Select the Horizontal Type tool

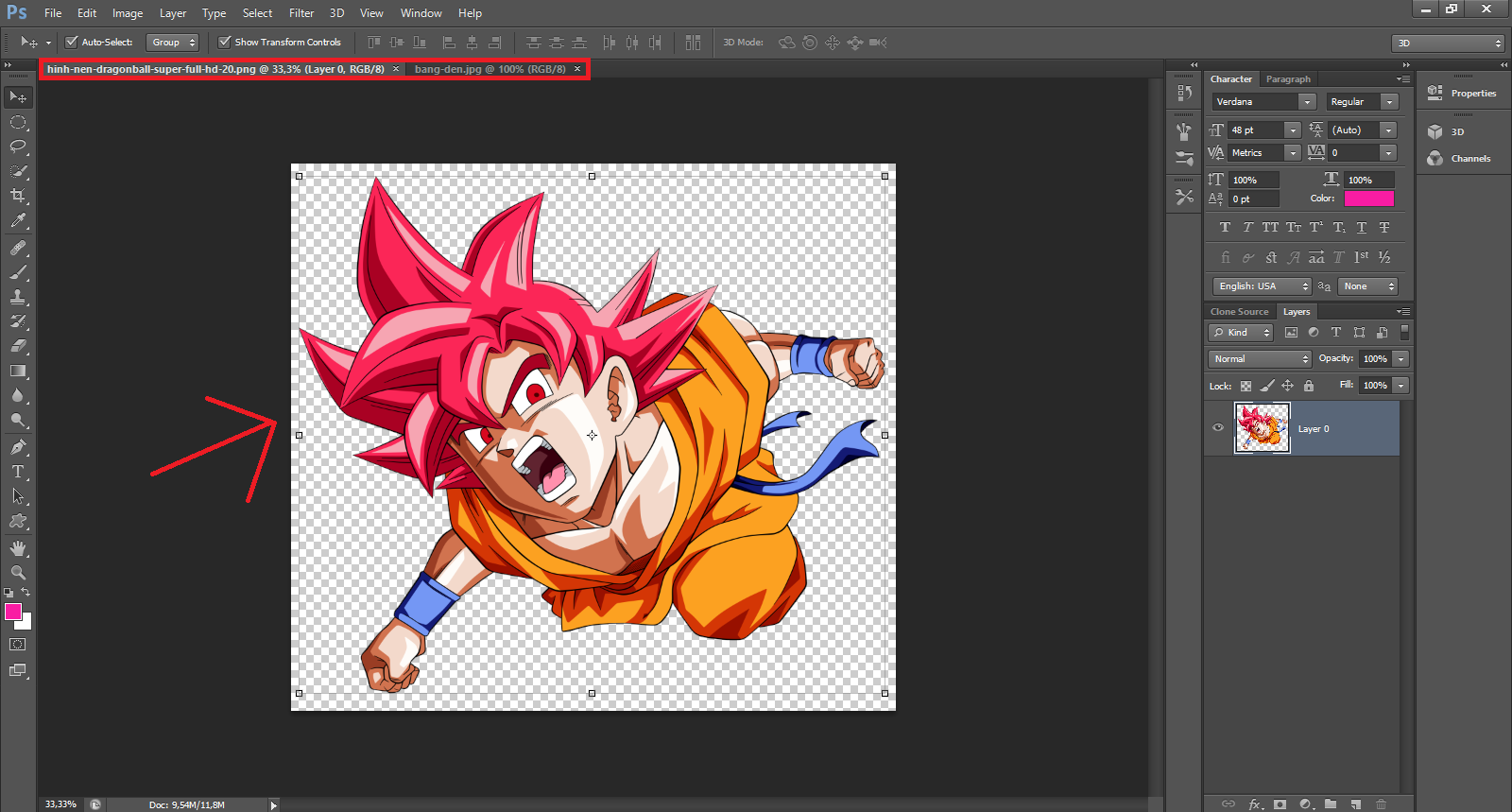coord(18,472)
